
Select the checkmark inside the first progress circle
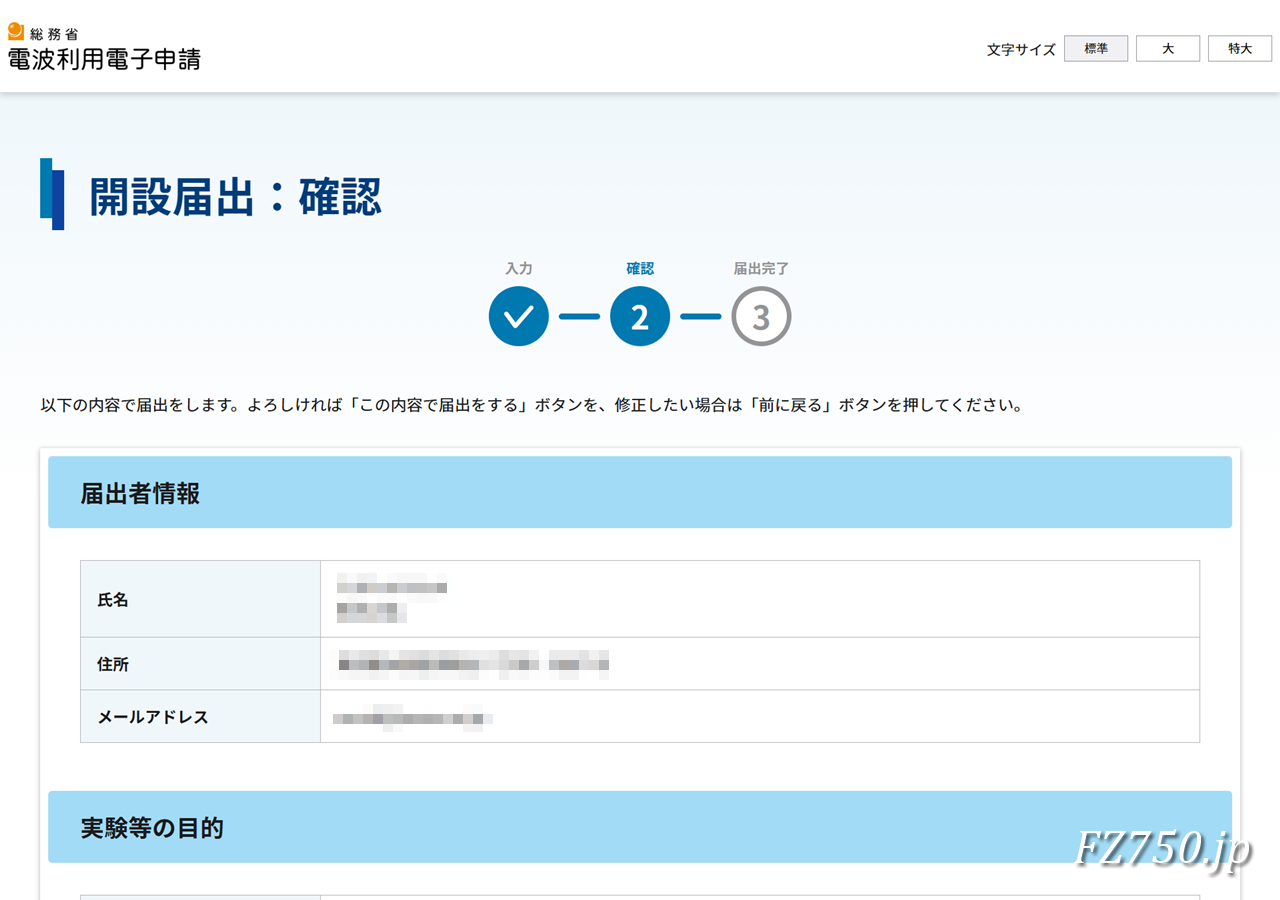518,316
